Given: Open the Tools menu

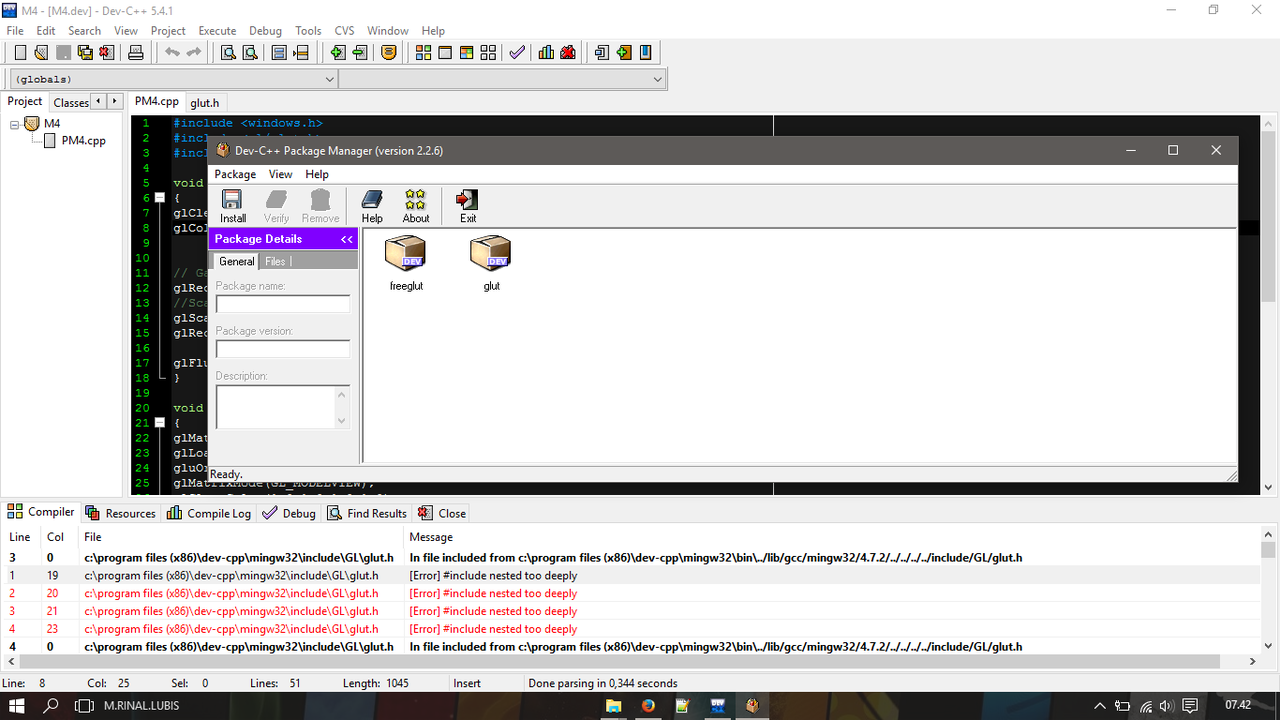Looking at the screenshot, I should click(x=308, y=31).
